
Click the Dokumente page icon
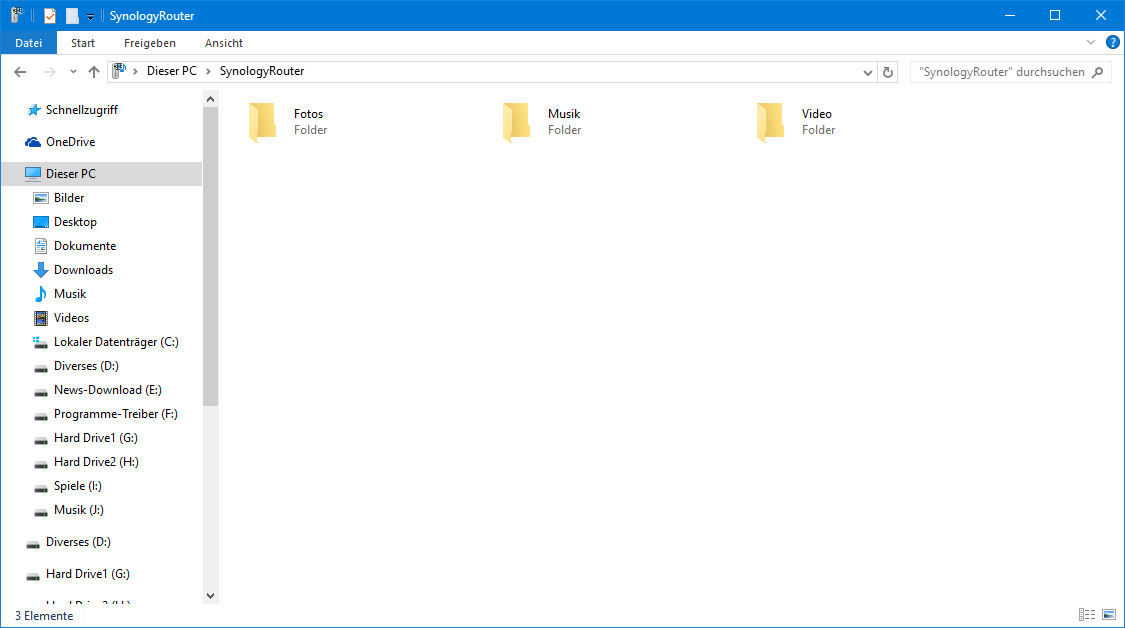[41, 246]
